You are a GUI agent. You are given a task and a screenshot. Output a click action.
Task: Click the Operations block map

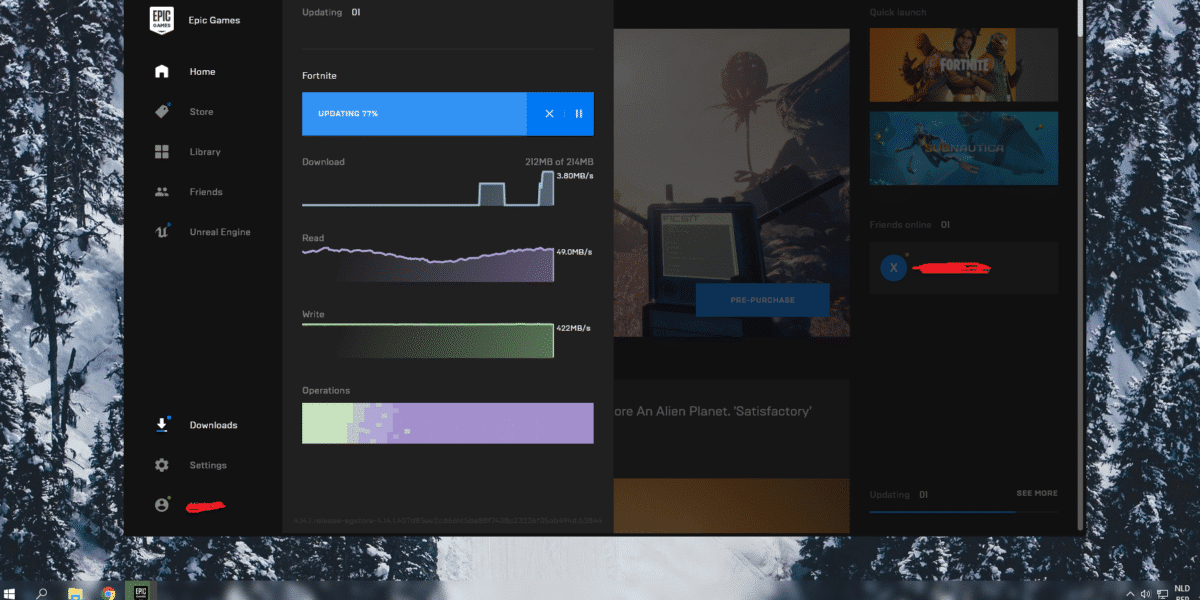(448, 423)
